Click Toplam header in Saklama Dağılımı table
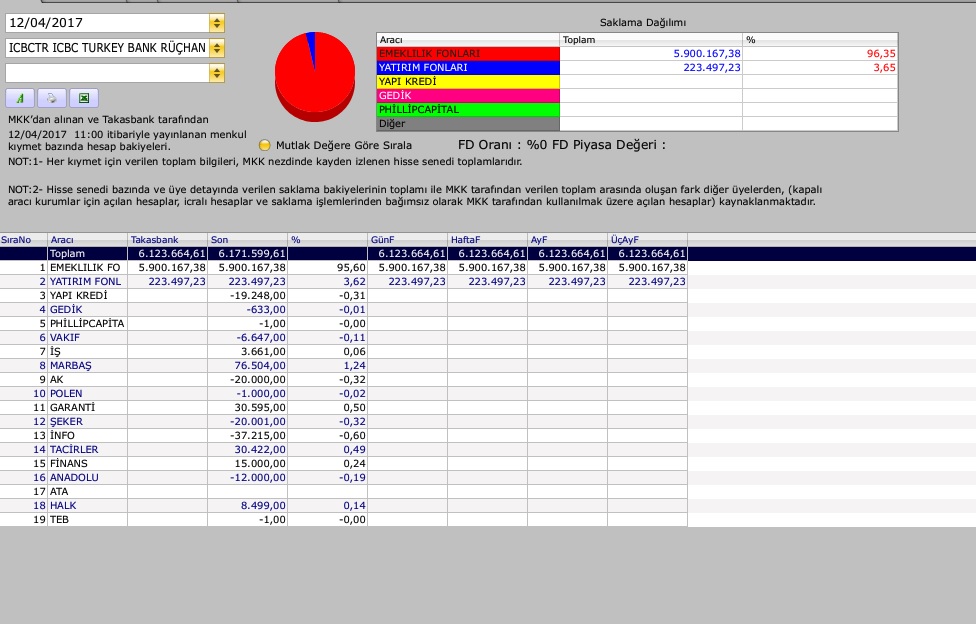 (651, 40)
